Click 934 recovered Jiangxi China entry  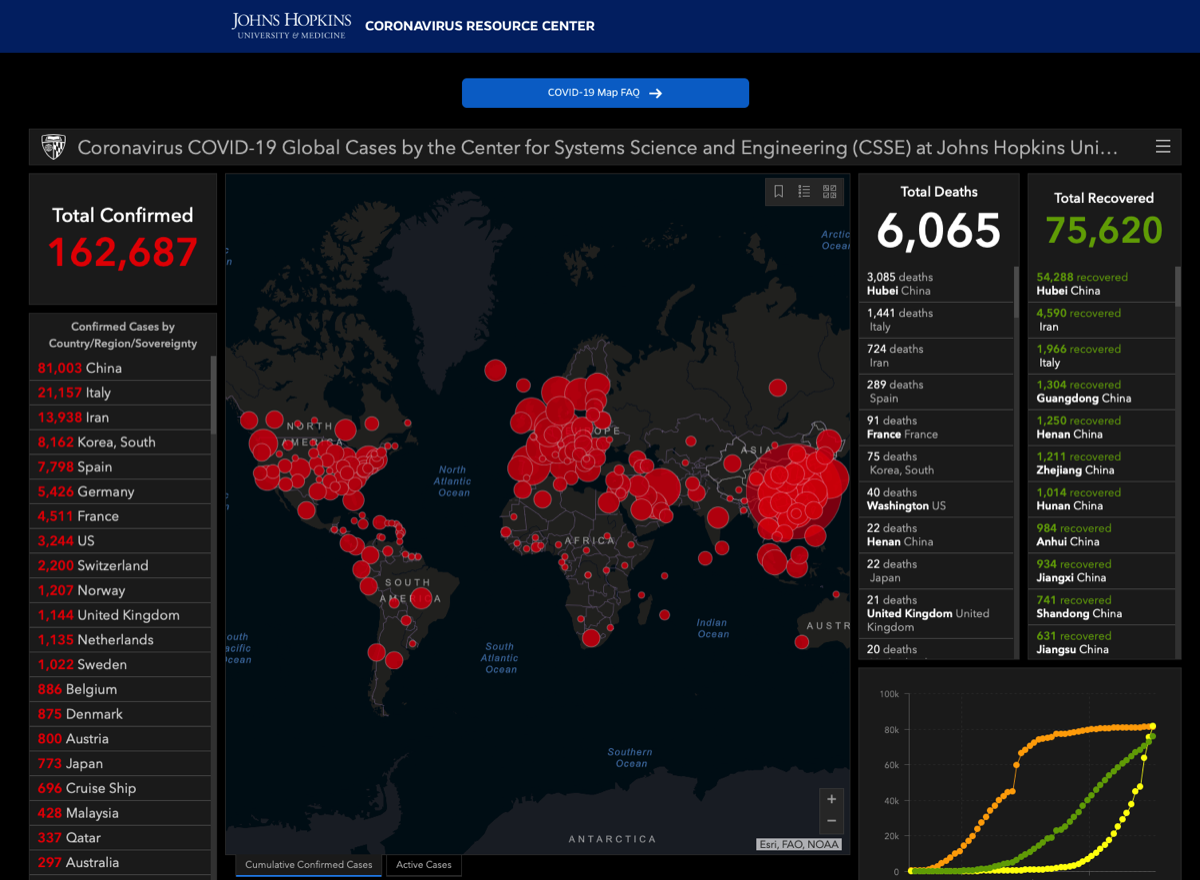(x=1102, y=572)
